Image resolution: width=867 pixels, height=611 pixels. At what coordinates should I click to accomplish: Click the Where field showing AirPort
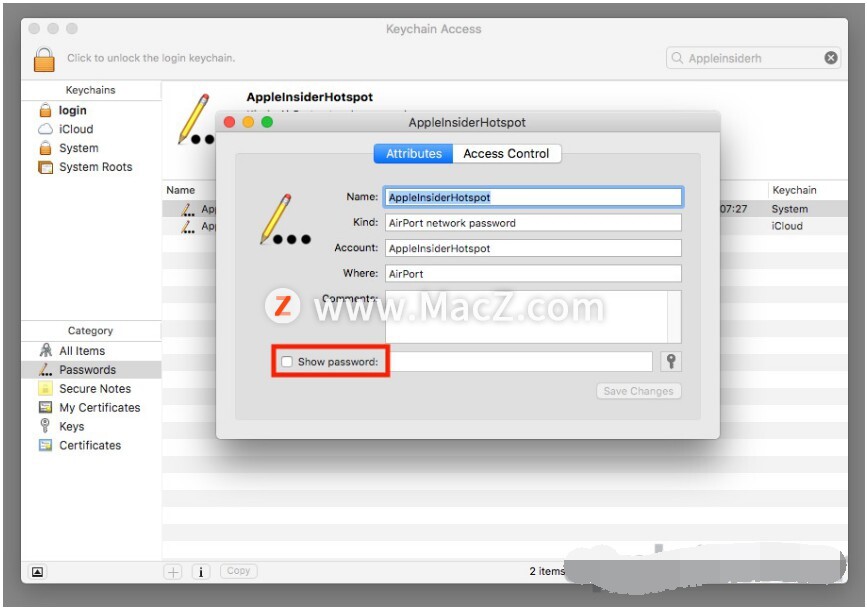[x=534, y=274]
